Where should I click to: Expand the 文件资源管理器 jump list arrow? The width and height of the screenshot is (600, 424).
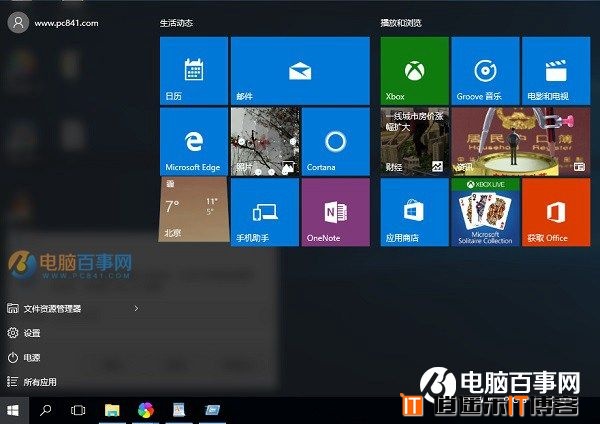coord(136,308)
